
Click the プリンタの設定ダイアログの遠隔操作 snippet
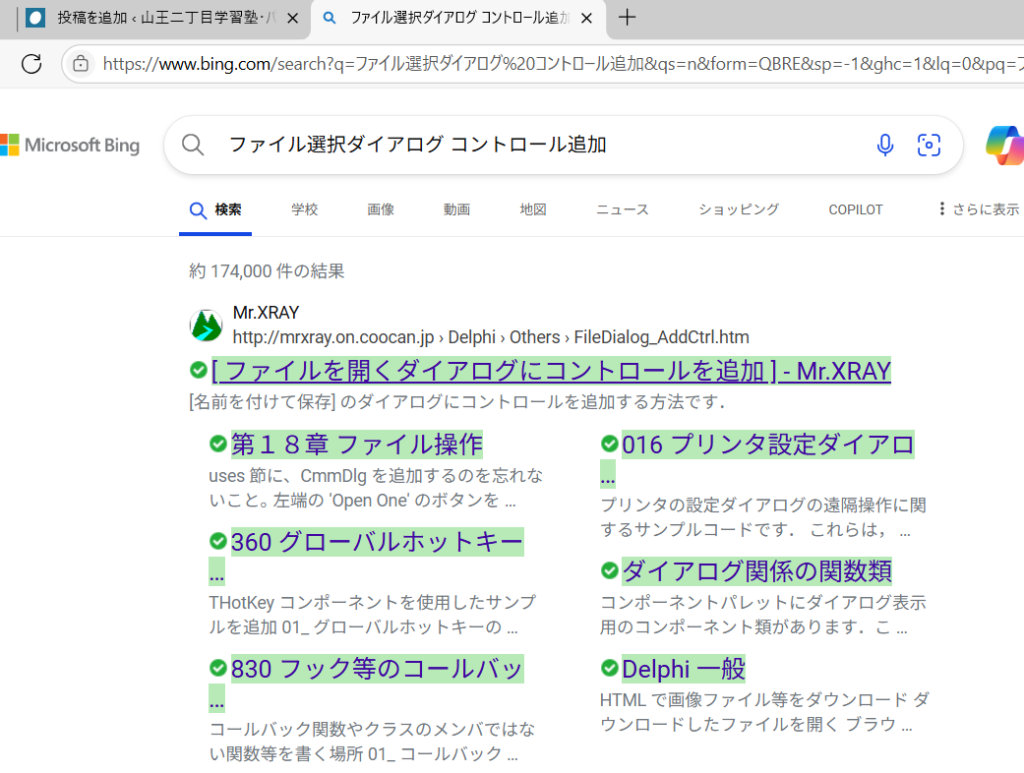(763, 517)
